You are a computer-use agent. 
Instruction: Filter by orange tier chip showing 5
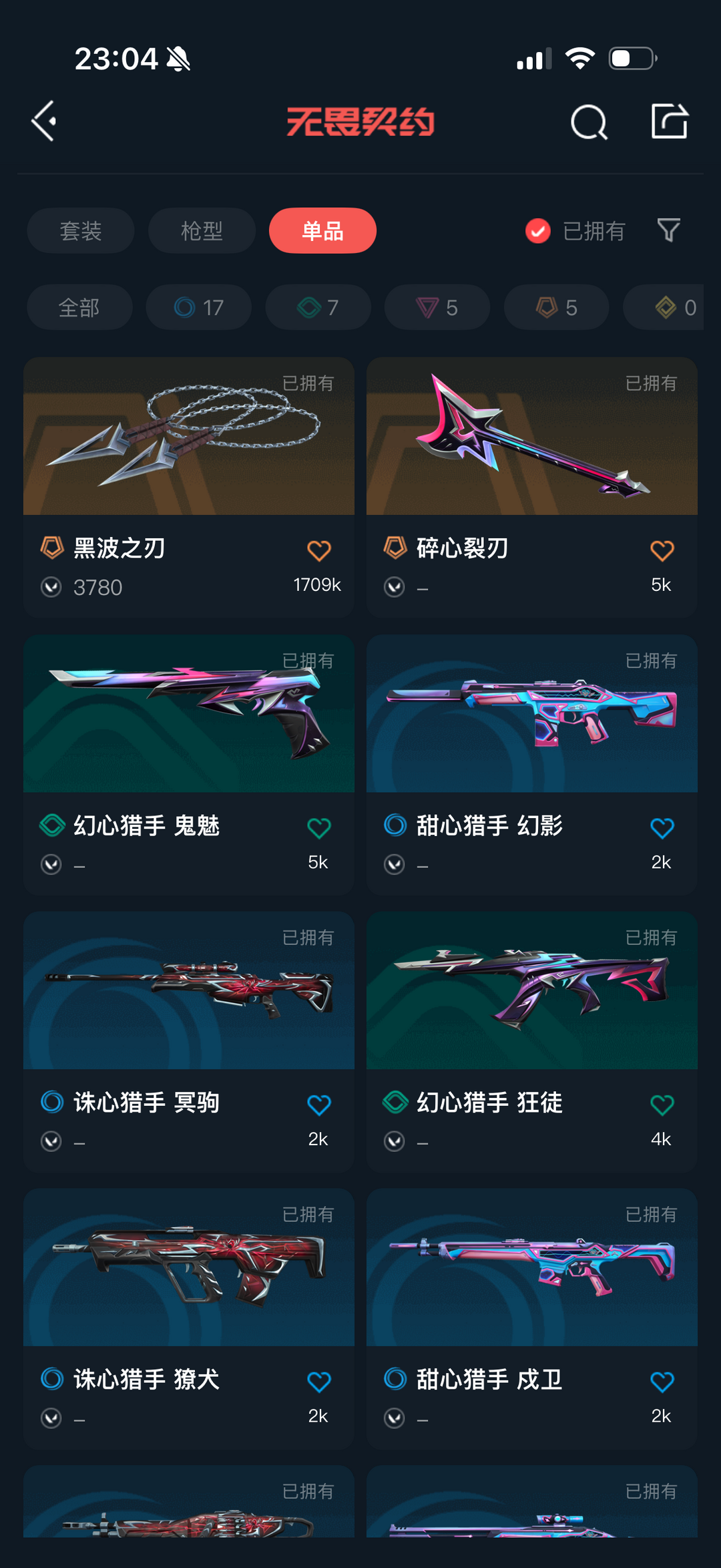point(556,307)
